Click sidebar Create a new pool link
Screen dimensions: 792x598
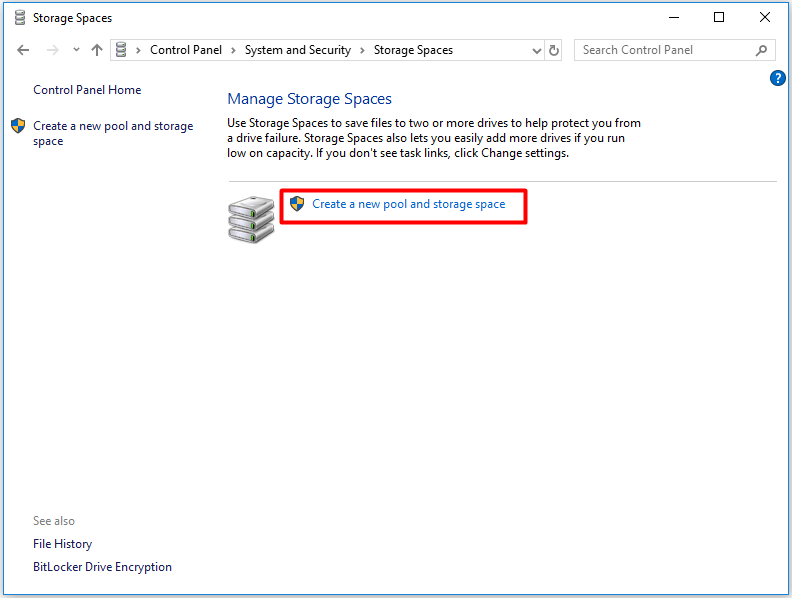pyautogui.click(x=113, y=133)
